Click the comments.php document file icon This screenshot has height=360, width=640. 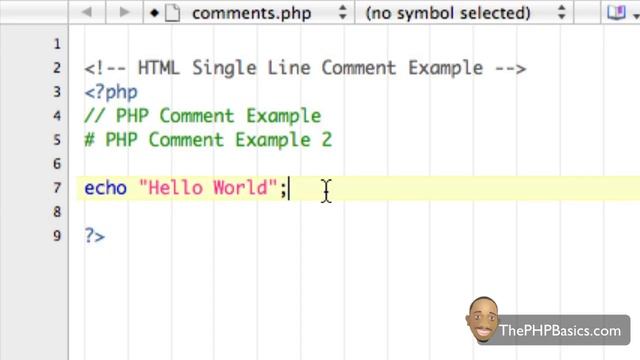(x=173, y=13)
